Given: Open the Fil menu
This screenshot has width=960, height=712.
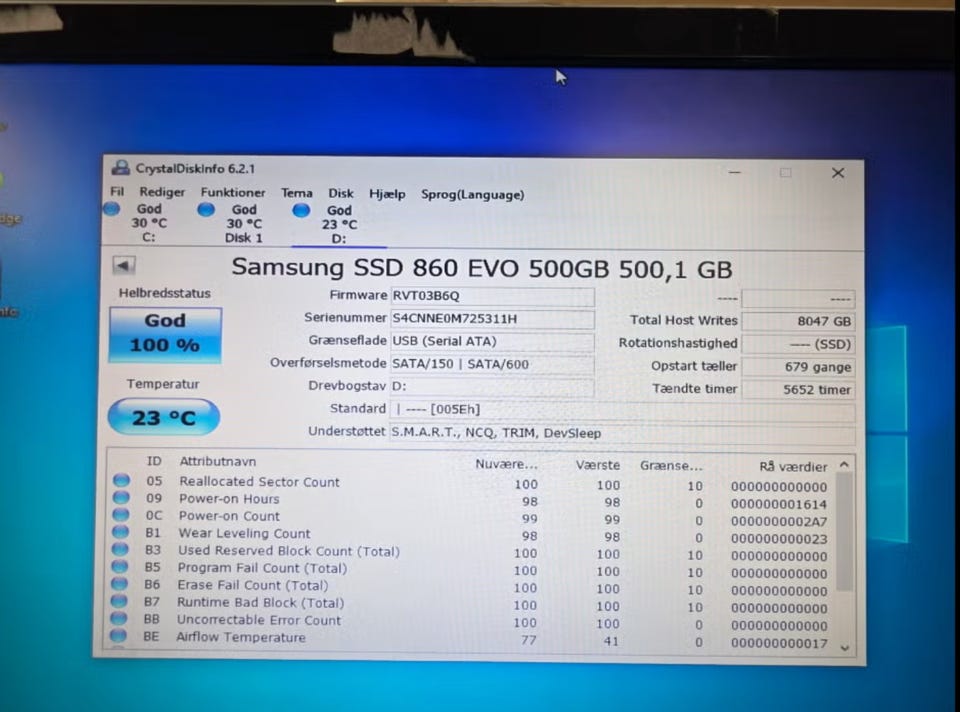Looking at the screenshot, I should 117,192.
